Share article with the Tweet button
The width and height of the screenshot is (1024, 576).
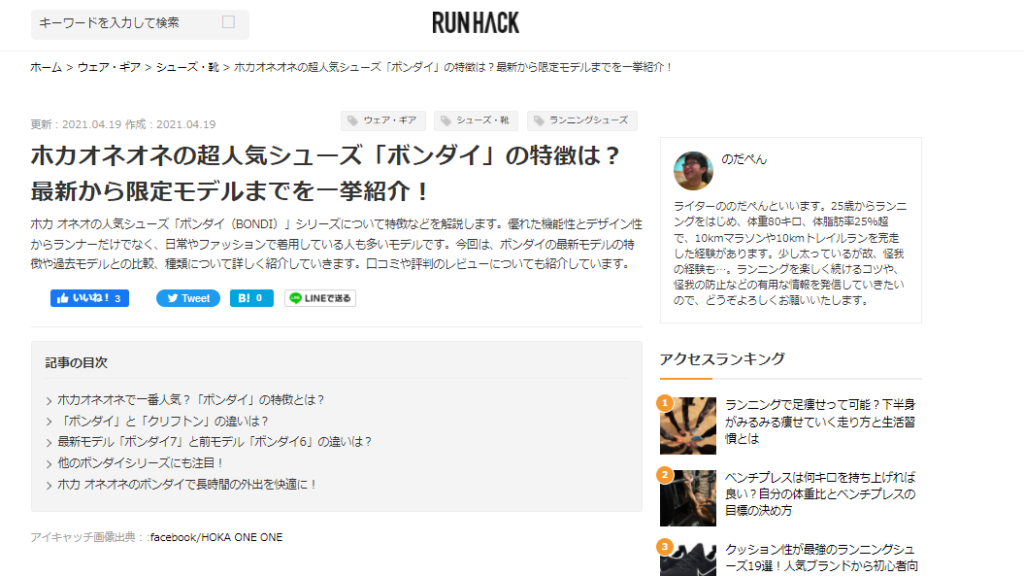click(x=188, y=298)
